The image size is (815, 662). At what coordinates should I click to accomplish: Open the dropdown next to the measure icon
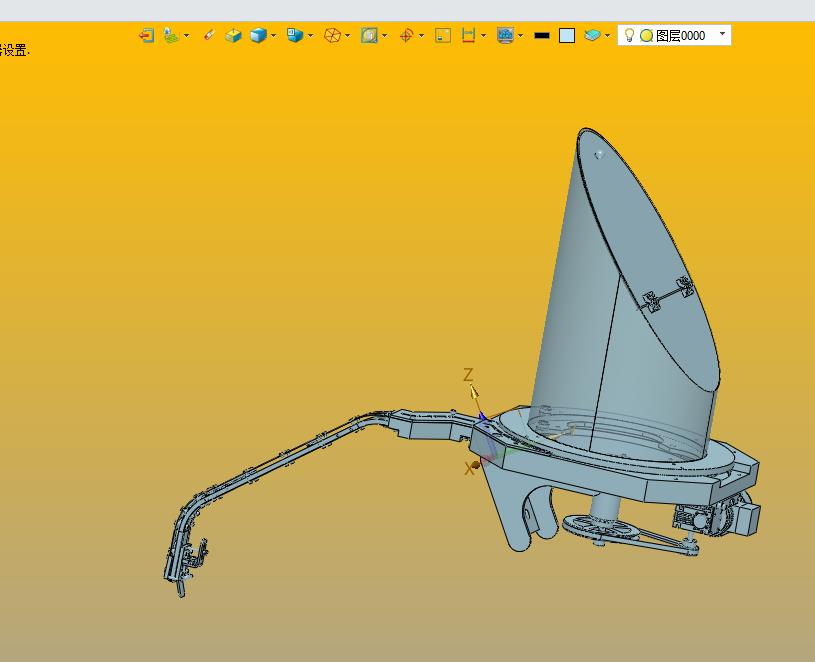(x=484, y=36)
